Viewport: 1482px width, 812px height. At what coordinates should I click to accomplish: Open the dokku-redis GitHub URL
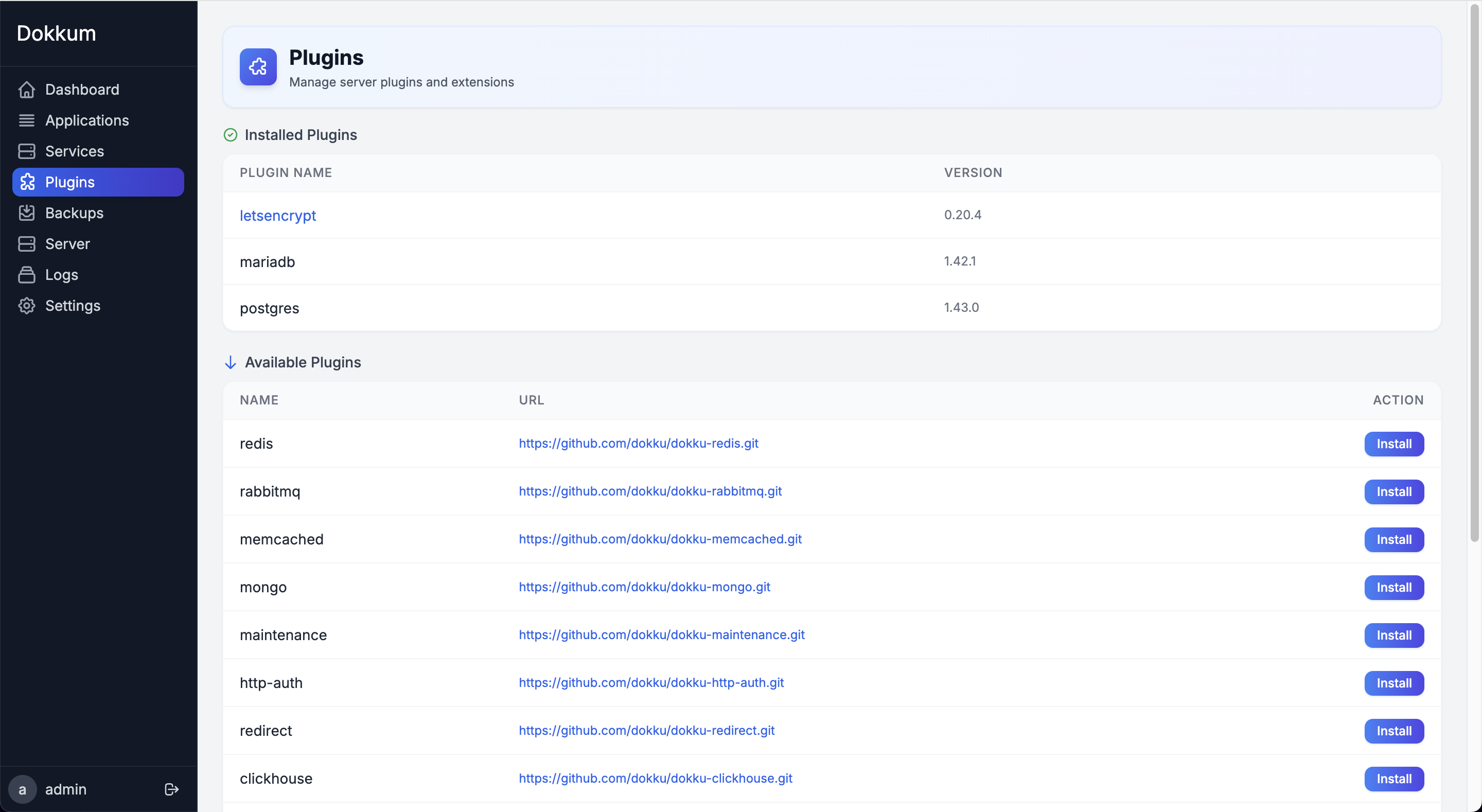coord(638,444)
